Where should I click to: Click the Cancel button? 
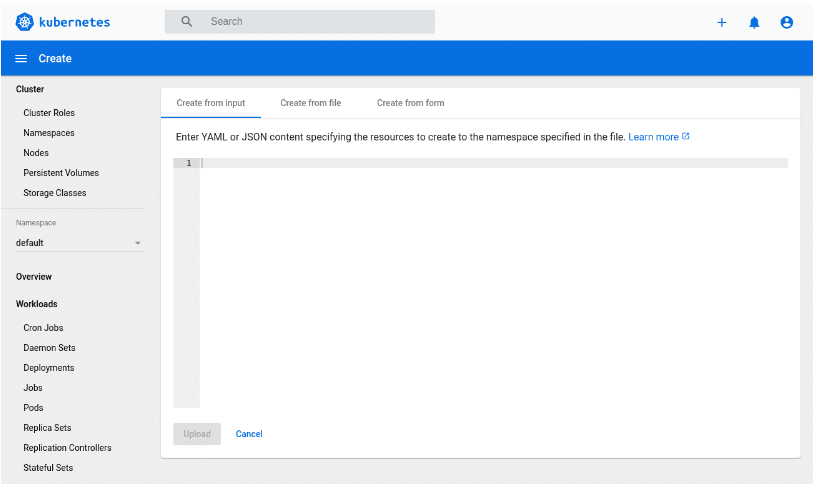pyautogui.click(x=249, y=434)
